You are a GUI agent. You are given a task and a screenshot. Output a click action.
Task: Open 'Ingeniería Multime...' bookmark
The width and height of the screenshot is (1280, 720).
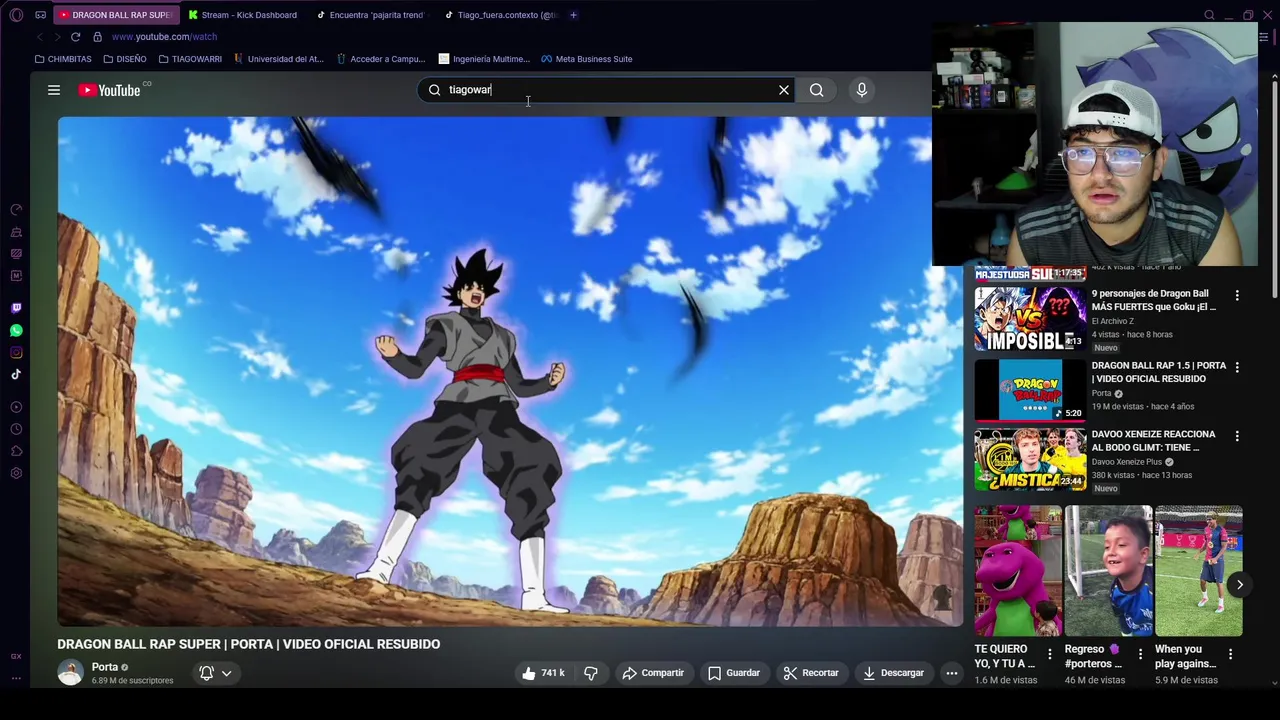click(484, 59)
